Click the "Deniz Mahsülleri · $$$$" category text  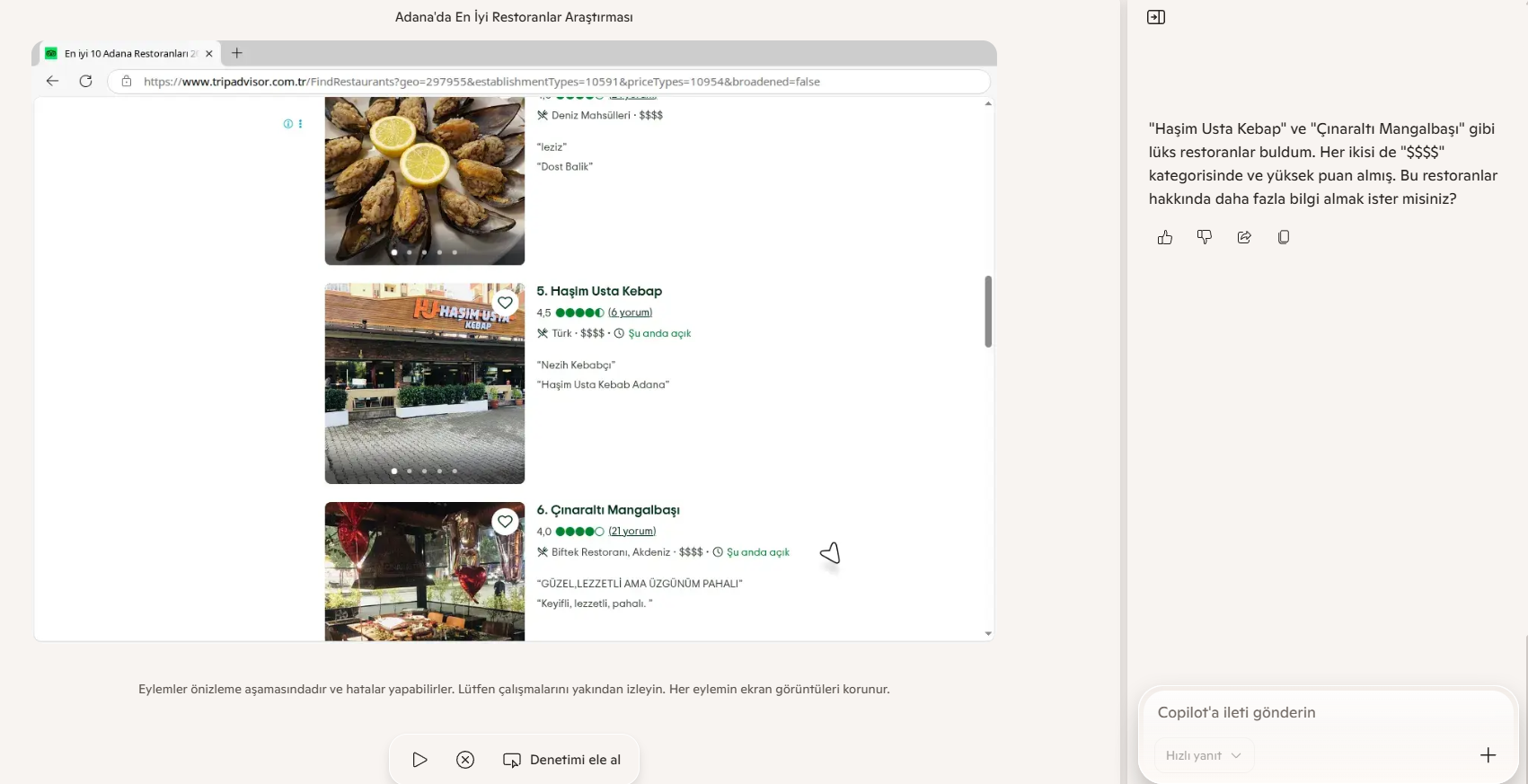[x=607, y=115]
